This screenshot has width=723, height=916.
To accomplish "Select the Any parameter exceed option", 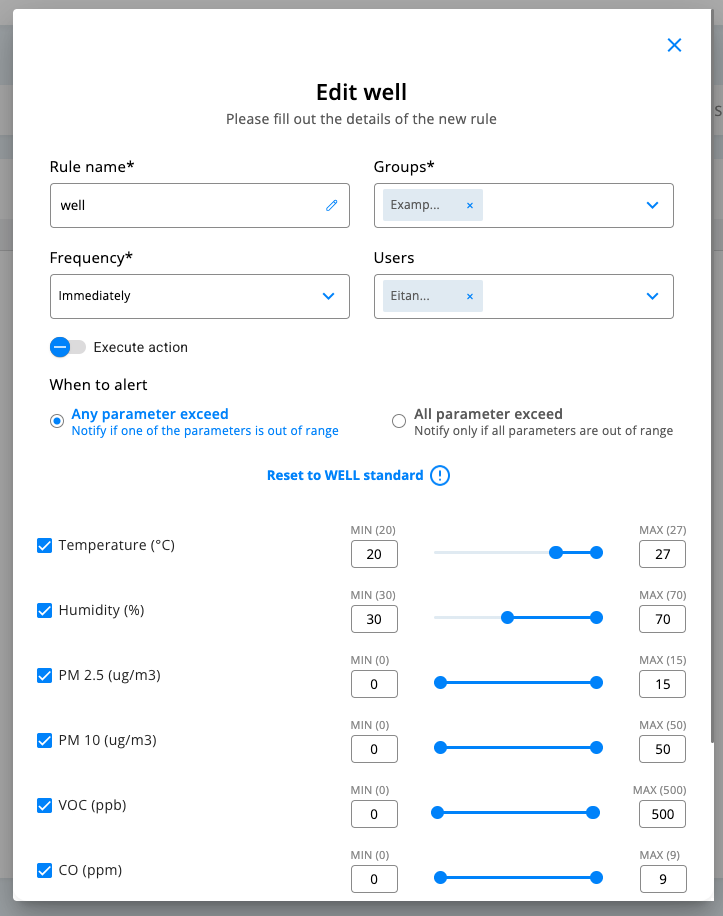I will (57, 421).
